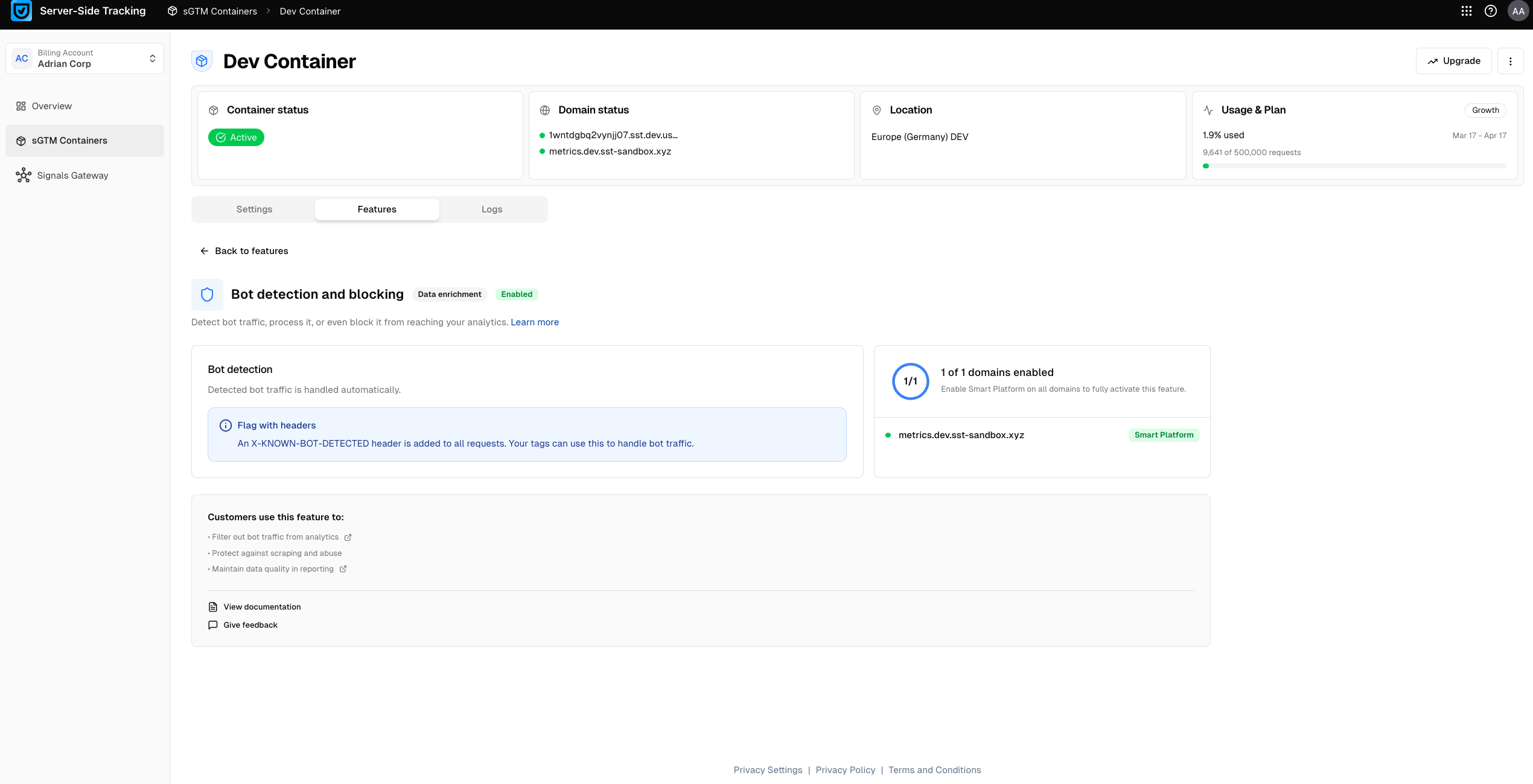Open Give feedback
The width and height of the screenshot is (1533, 784).
click(250, 625)
